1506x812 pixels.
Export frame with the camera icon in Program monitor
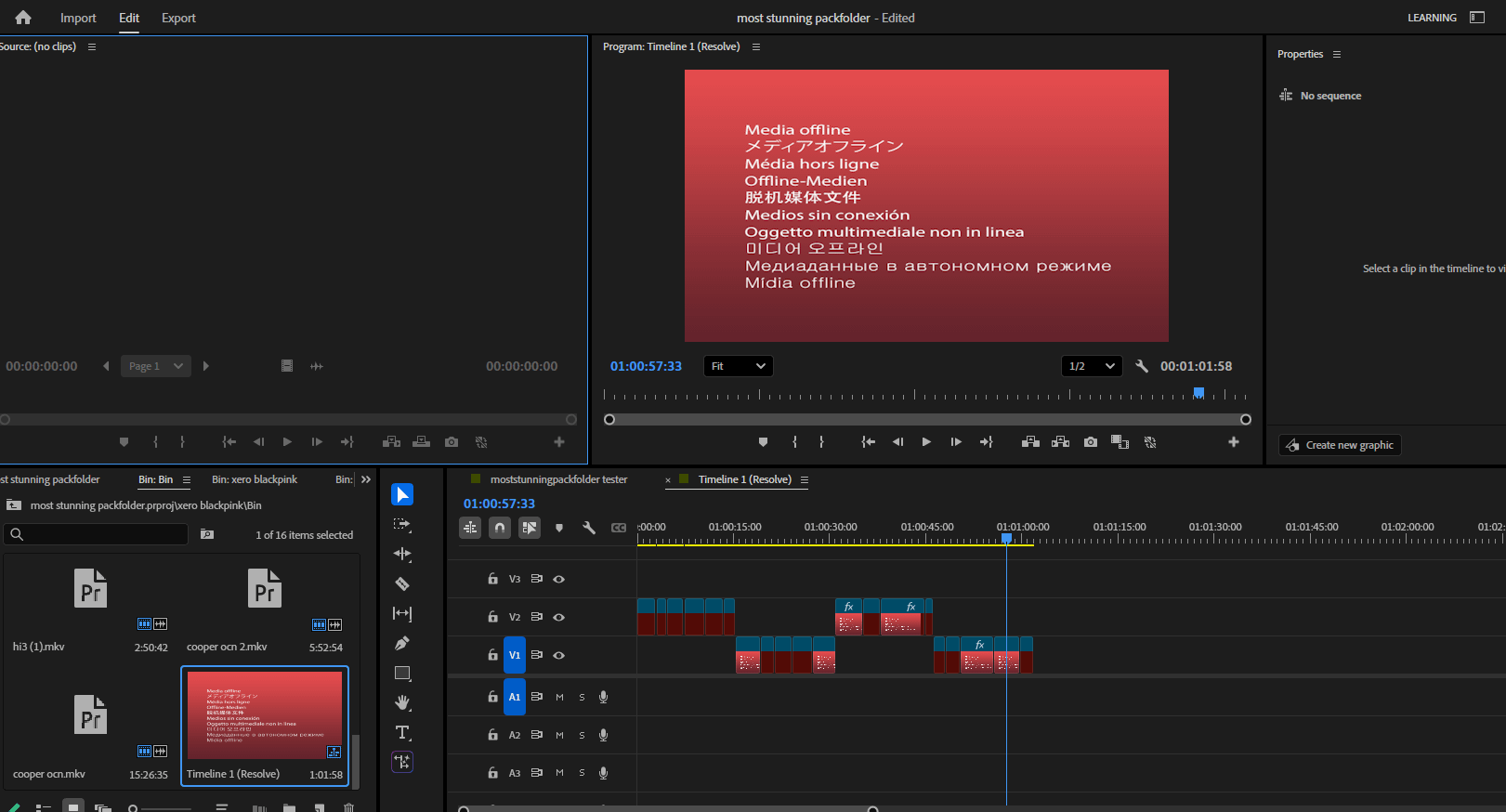pyautogui.click(x=1090, y=442)
